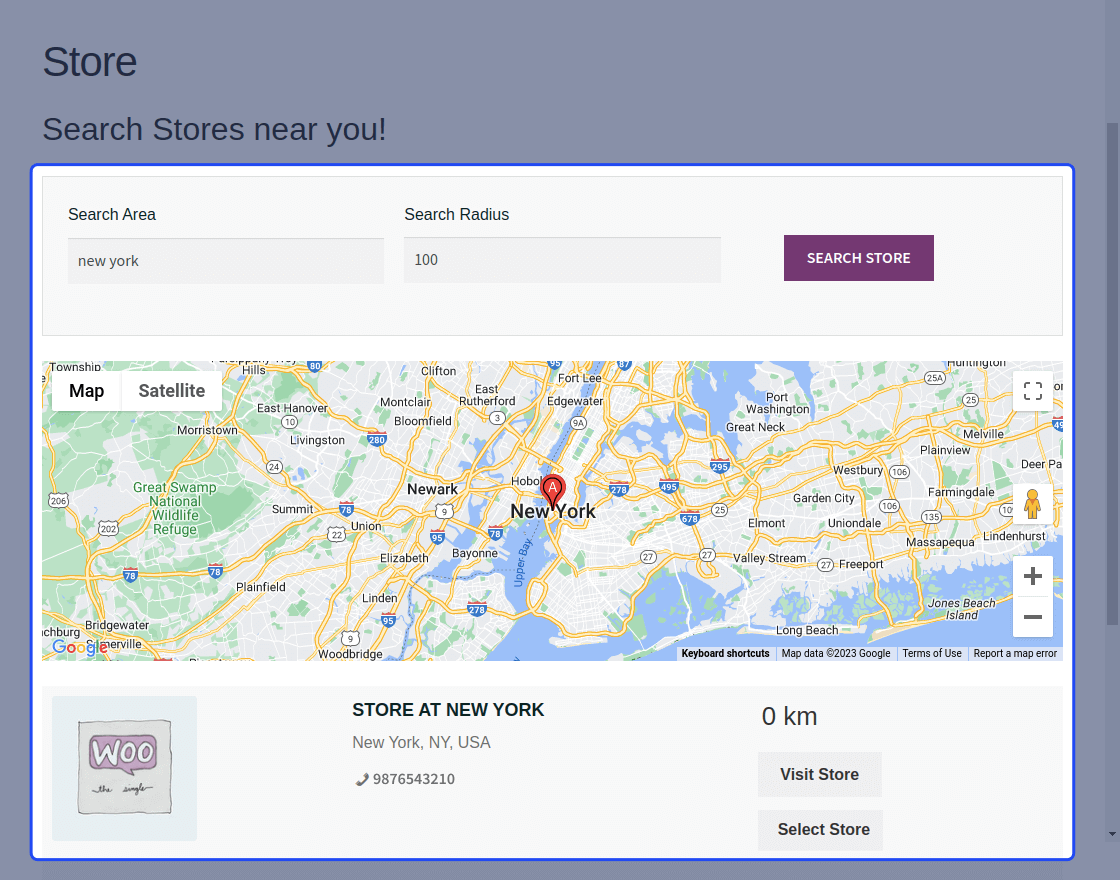Click the Visit Store button
Image resolution: width=1120 pixels, height=880 pixels.
pos(820,774)
